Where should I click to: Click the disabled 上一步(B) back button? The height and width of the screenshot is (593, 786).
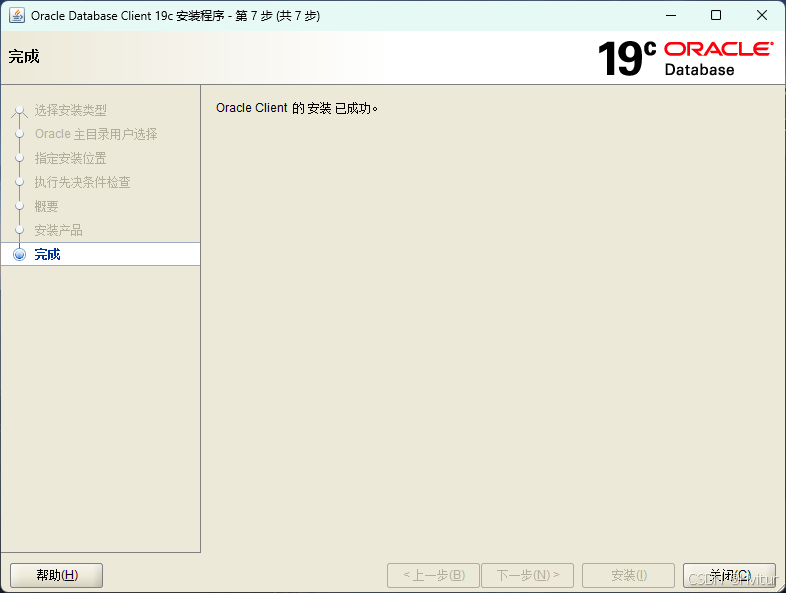click(x=434, y=575)
